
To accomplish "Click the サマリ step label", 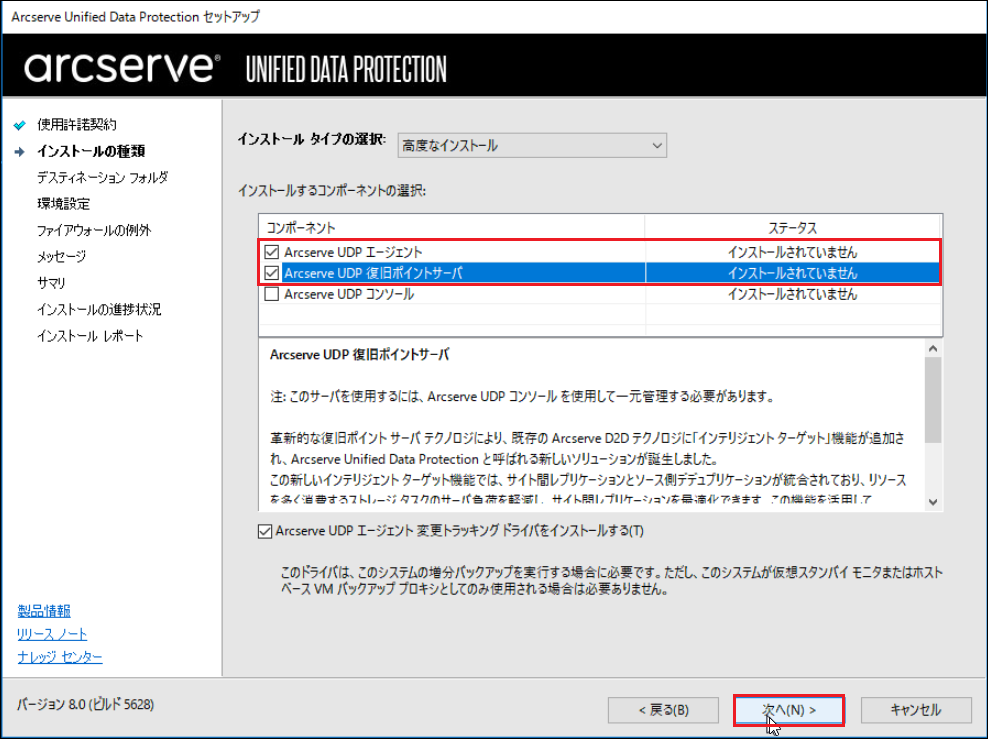I will (x=51, y=283).
